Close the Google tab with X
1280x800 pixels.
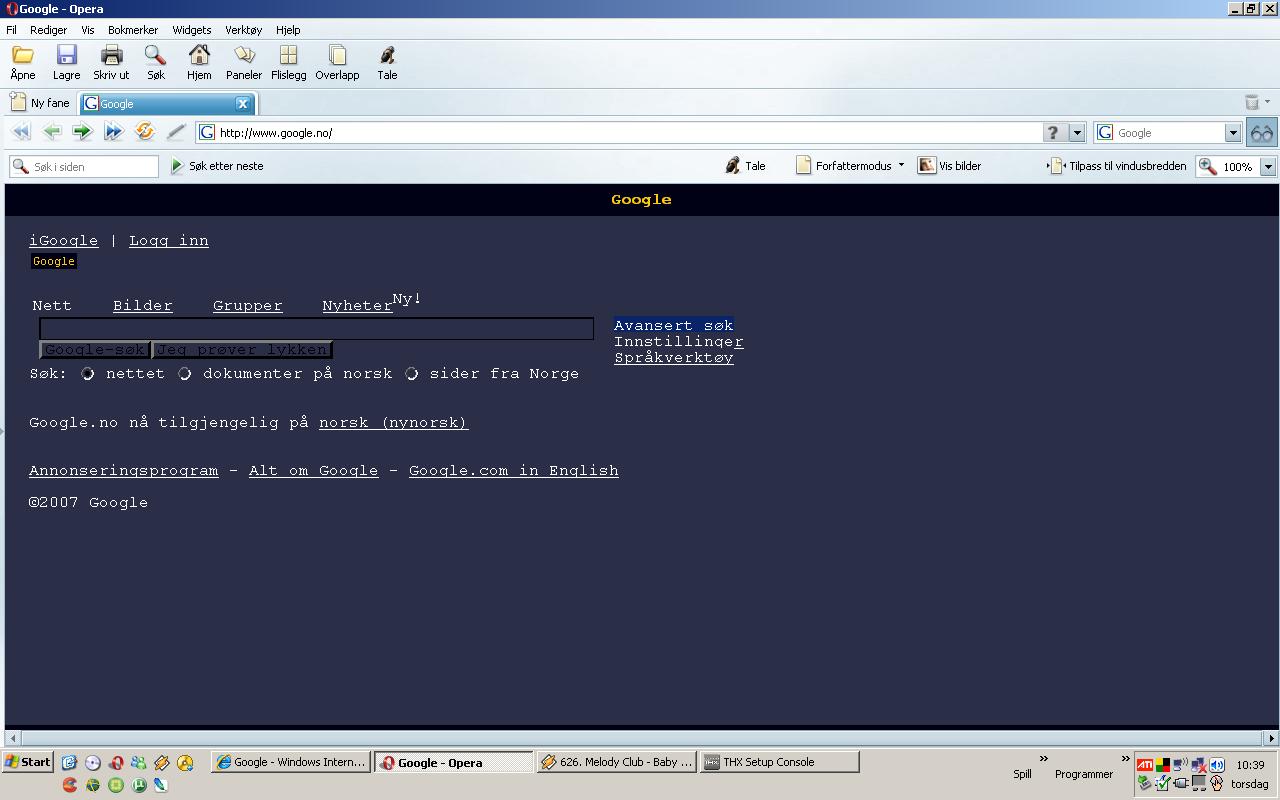(242, 103)
